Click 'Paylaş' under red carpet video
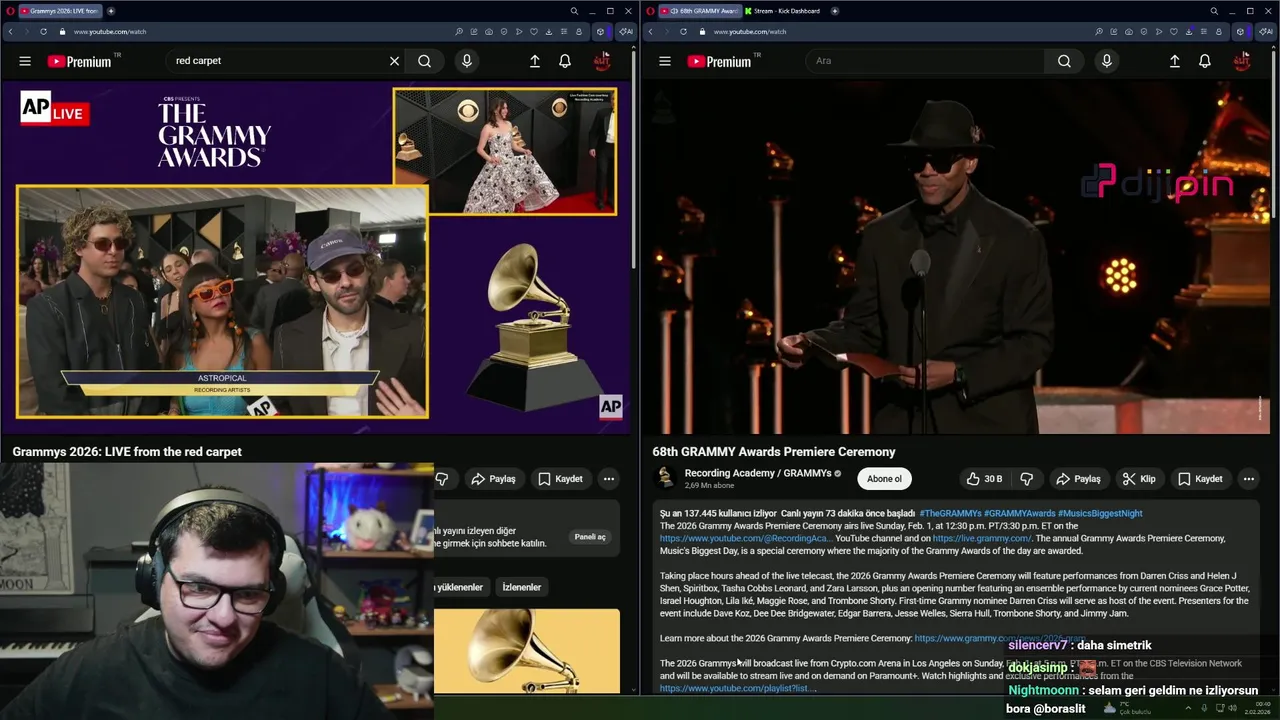1280x720 pixels. click(493, 479)
